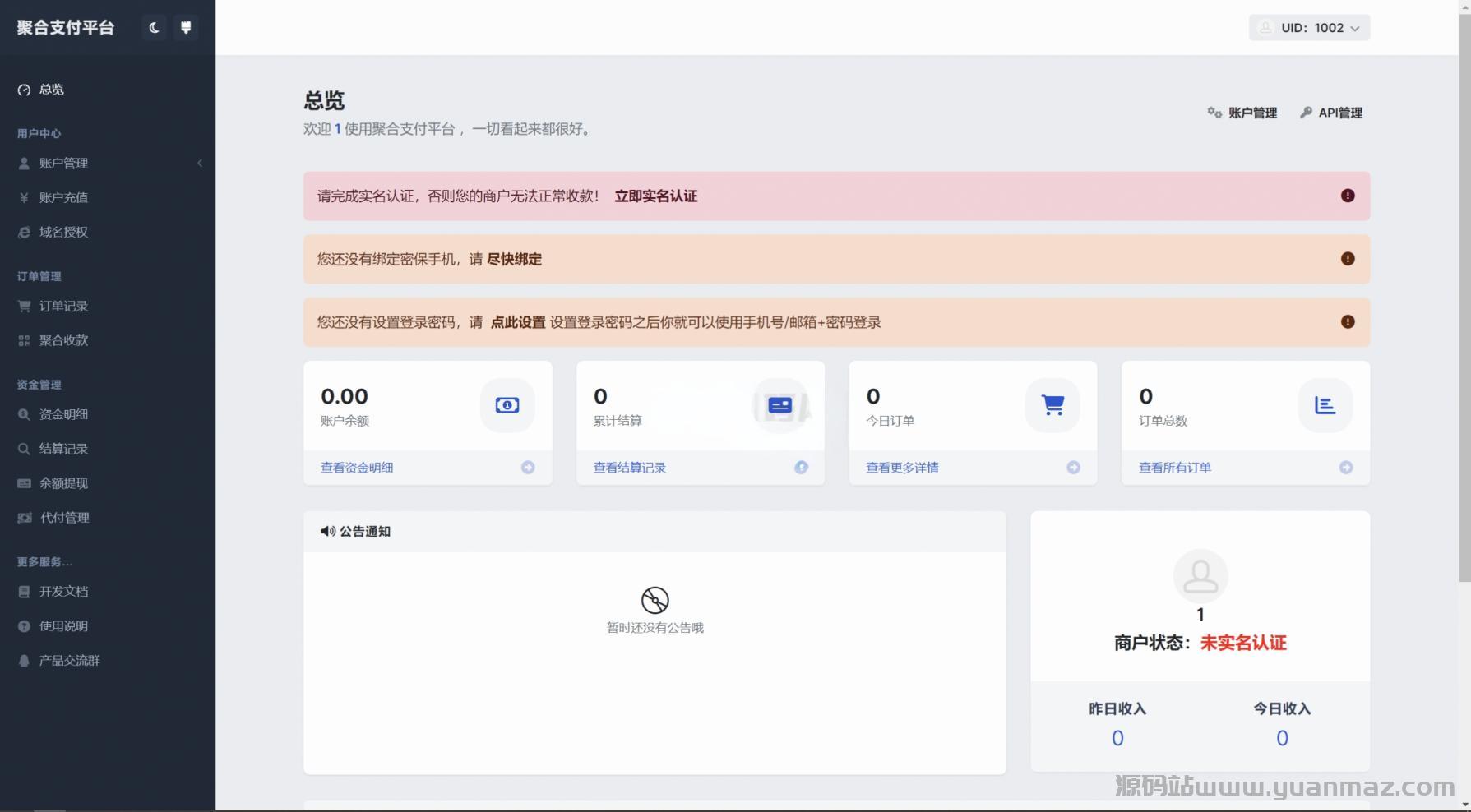The image size is (1471, 812).
Task: Open 代付管理 with its money icon
Action: coord(23,518)
